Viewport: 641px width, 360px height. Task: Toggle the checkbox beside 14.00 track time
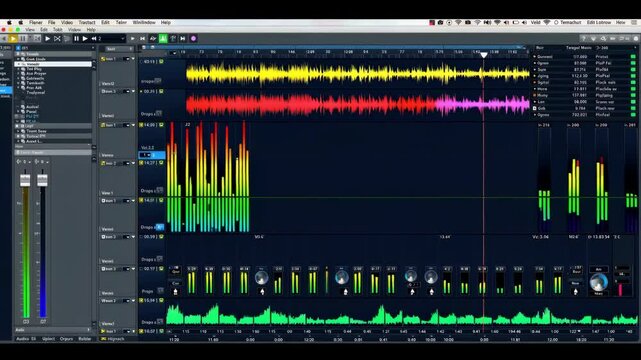141,125
